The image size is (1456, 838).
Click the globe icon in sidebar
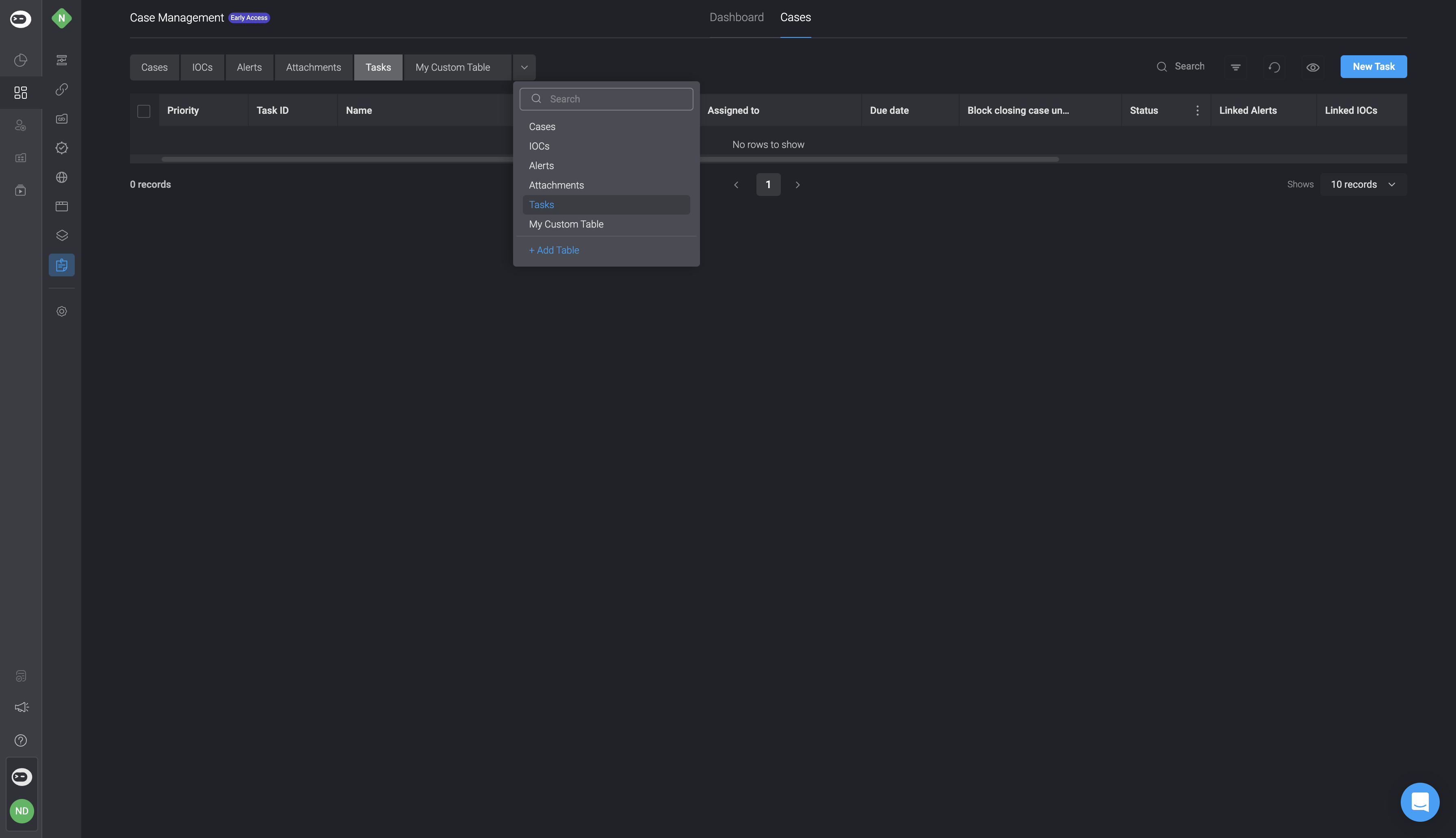tap(62, 177)
